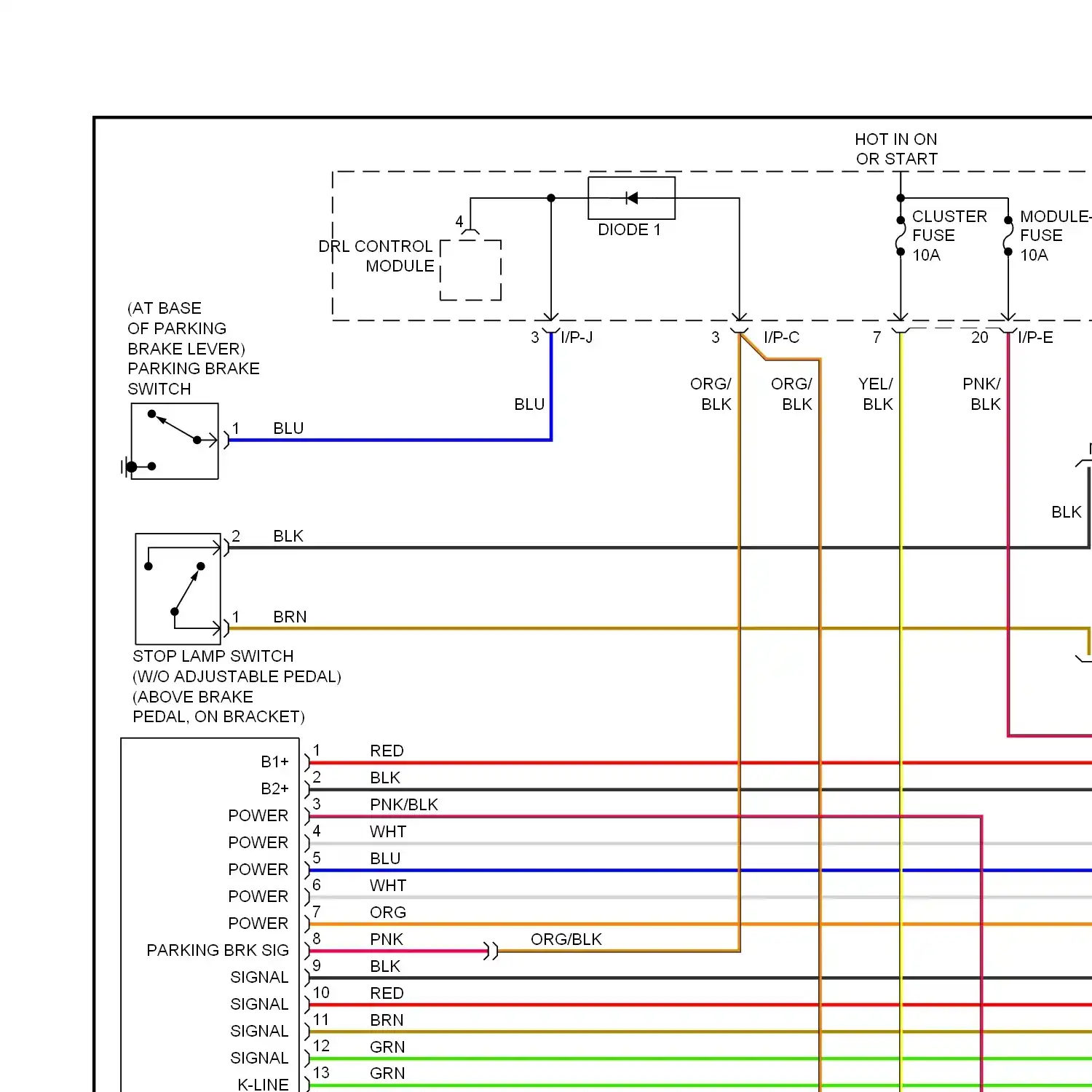Click the inline connector symbol on the PNK pin 8 wire

pyautogui.click(x=491, y=951)
